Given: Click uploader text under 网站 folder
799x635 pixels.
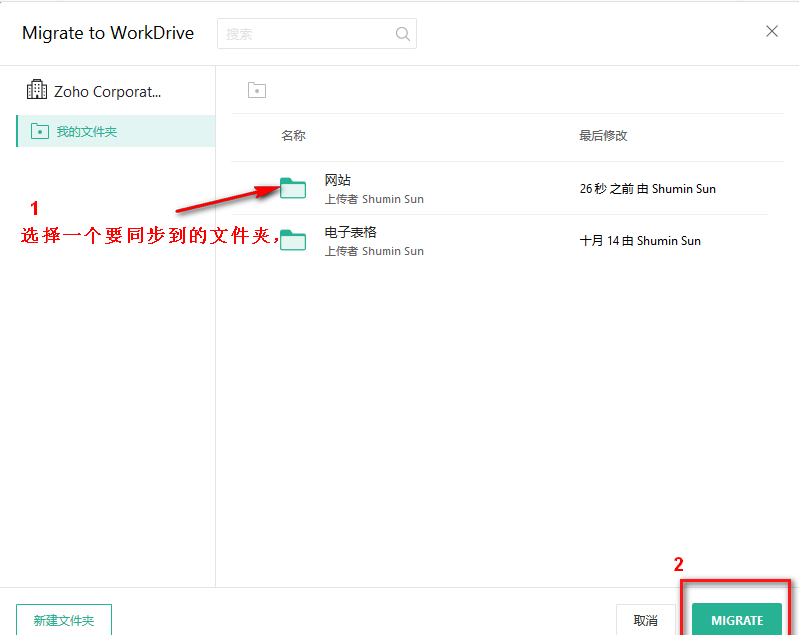Looking at the screenshot, I should point(374,199).
